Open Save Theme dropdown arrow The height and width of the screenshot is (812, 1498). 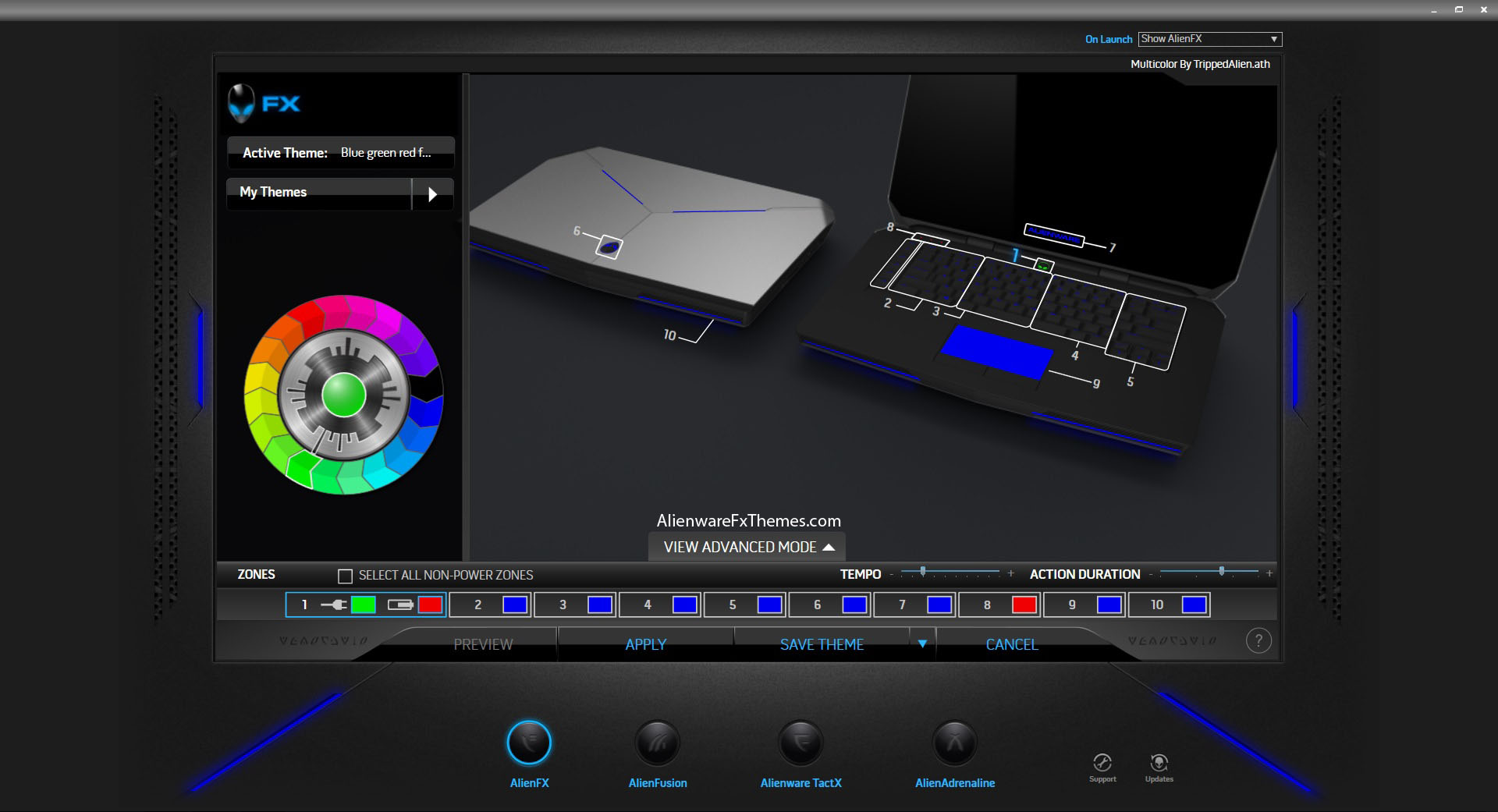(922, 644)
